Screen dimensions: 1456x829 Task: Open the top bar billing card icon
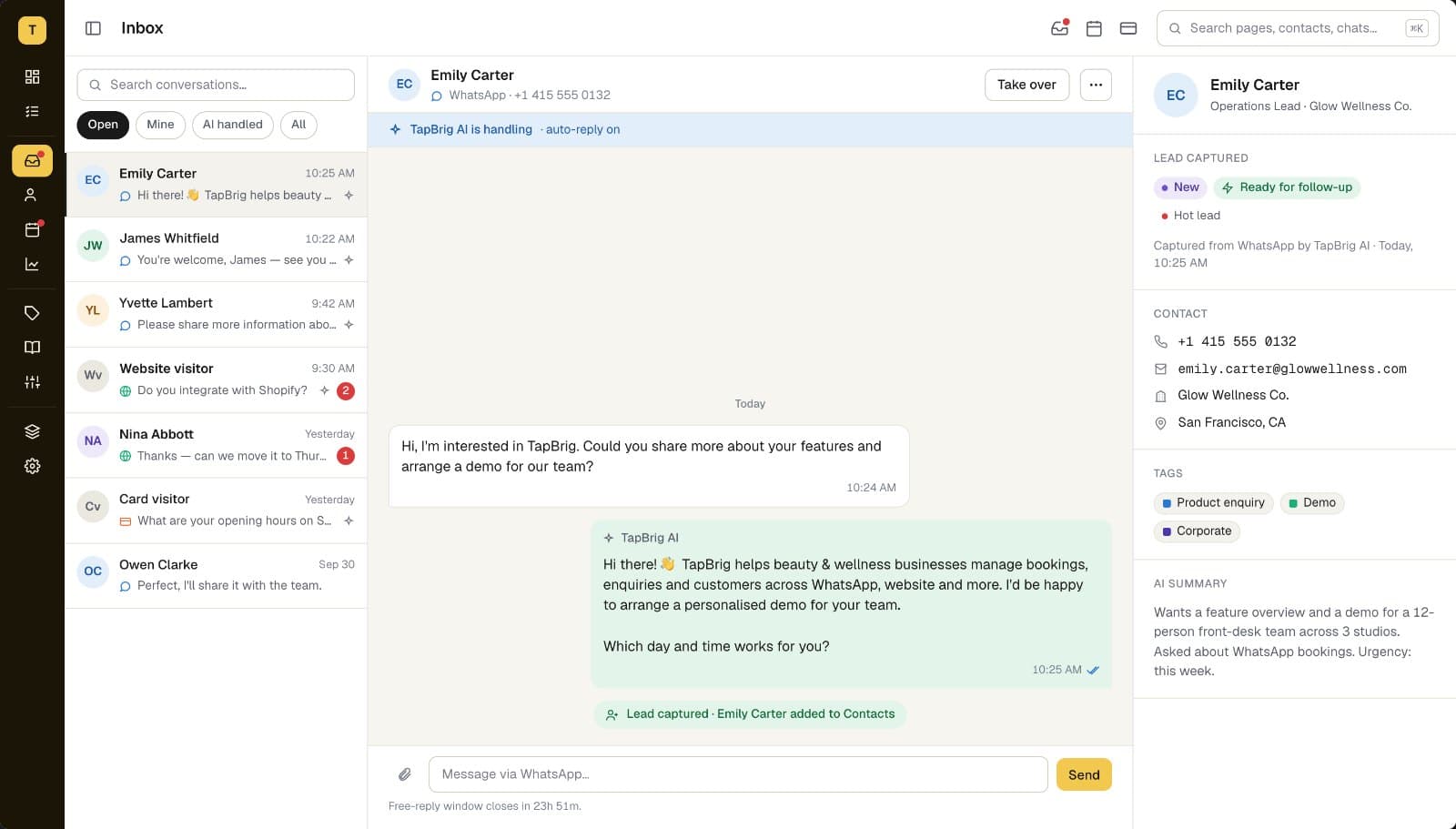pos(1128,28)
